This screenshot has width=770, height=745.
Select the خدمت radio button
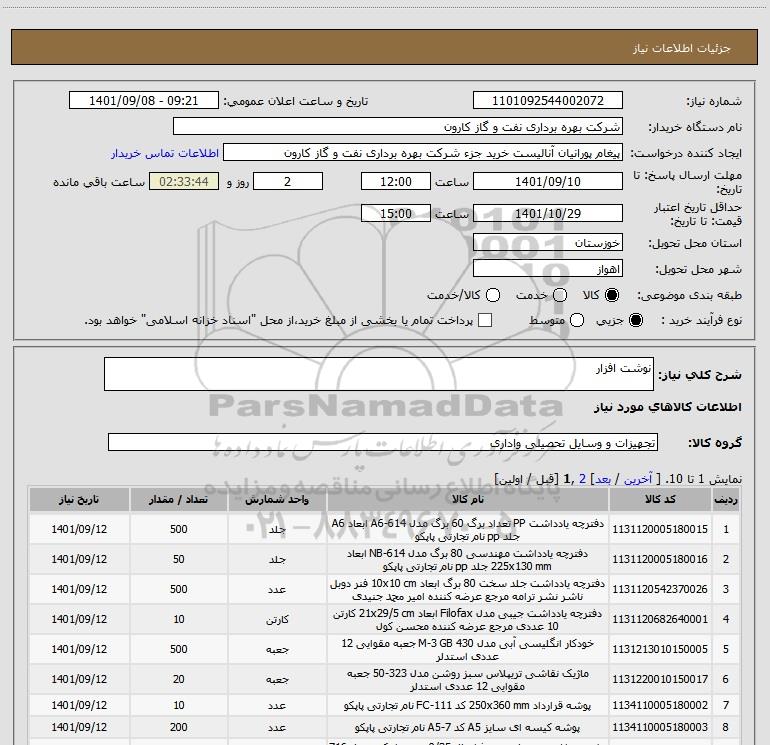click(x=560, y=295)
